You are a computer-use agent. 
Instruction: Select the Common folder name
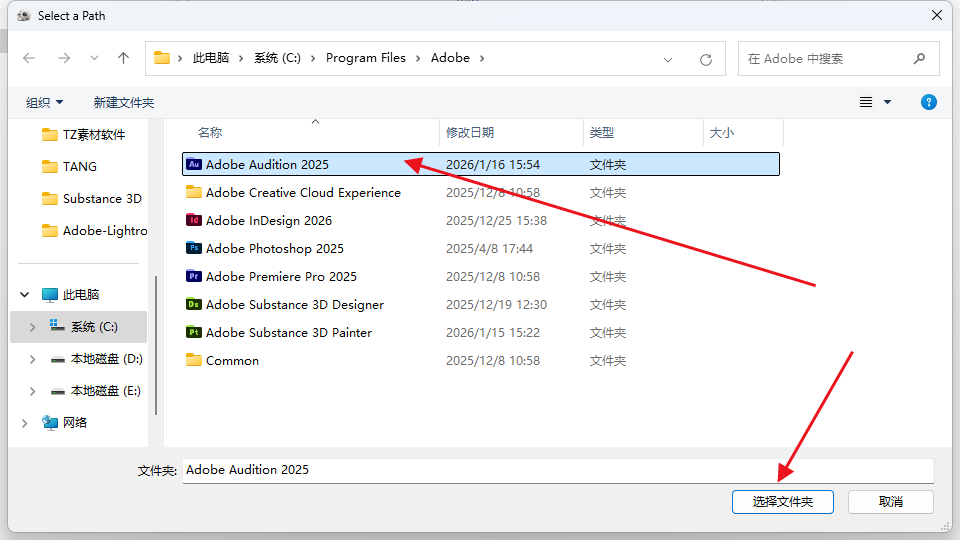click(x=232, y=361)
